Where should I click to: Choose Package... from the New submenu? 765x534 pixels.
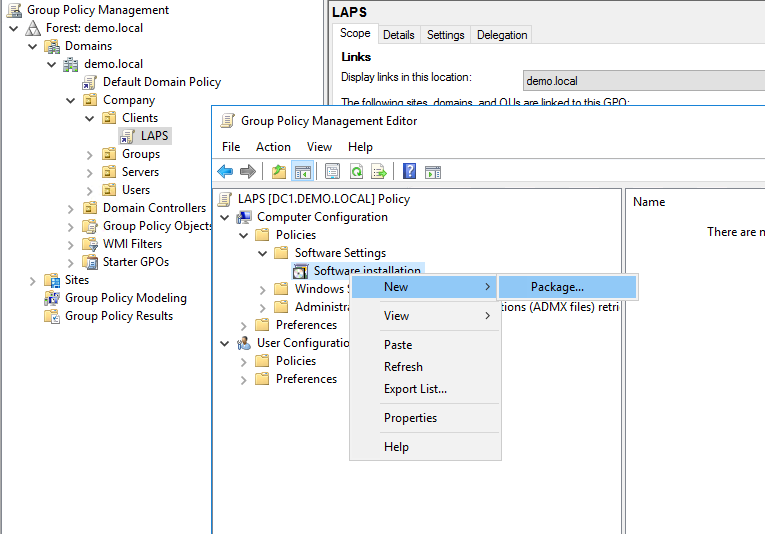pyautogui.click(x=557, y=287)
